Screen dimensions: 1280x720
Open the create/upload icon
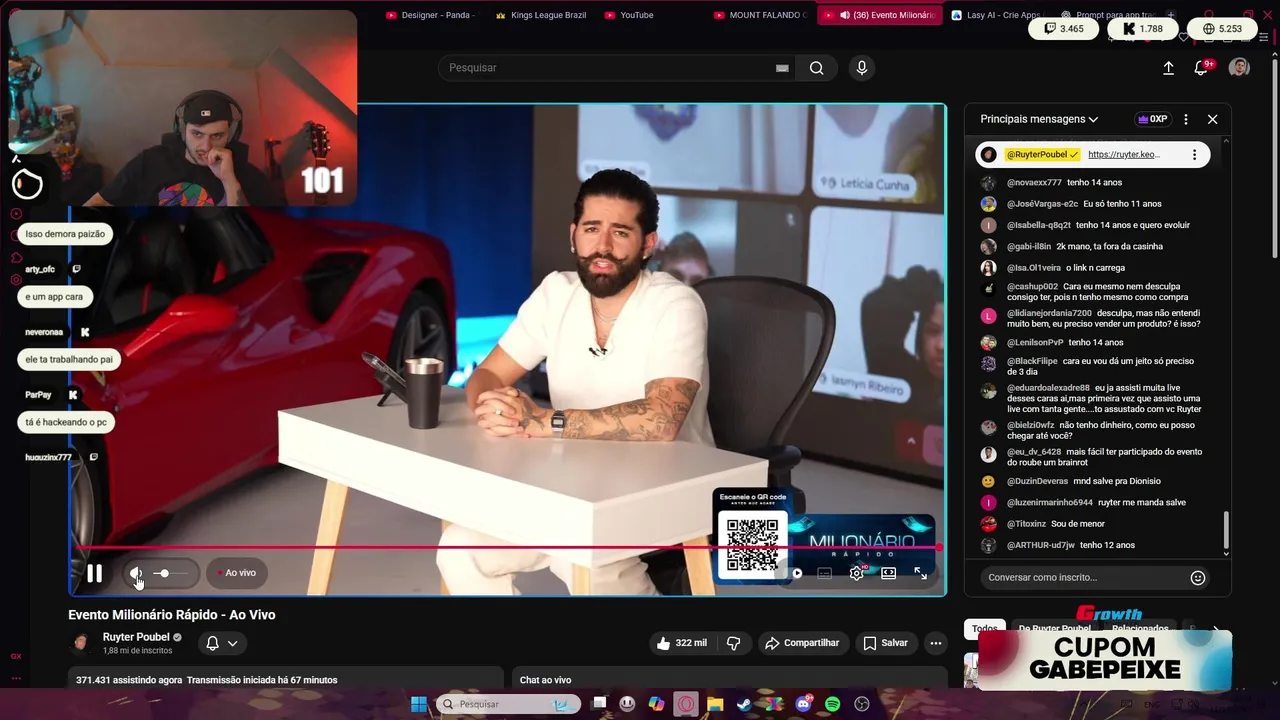click(1168, 68)
